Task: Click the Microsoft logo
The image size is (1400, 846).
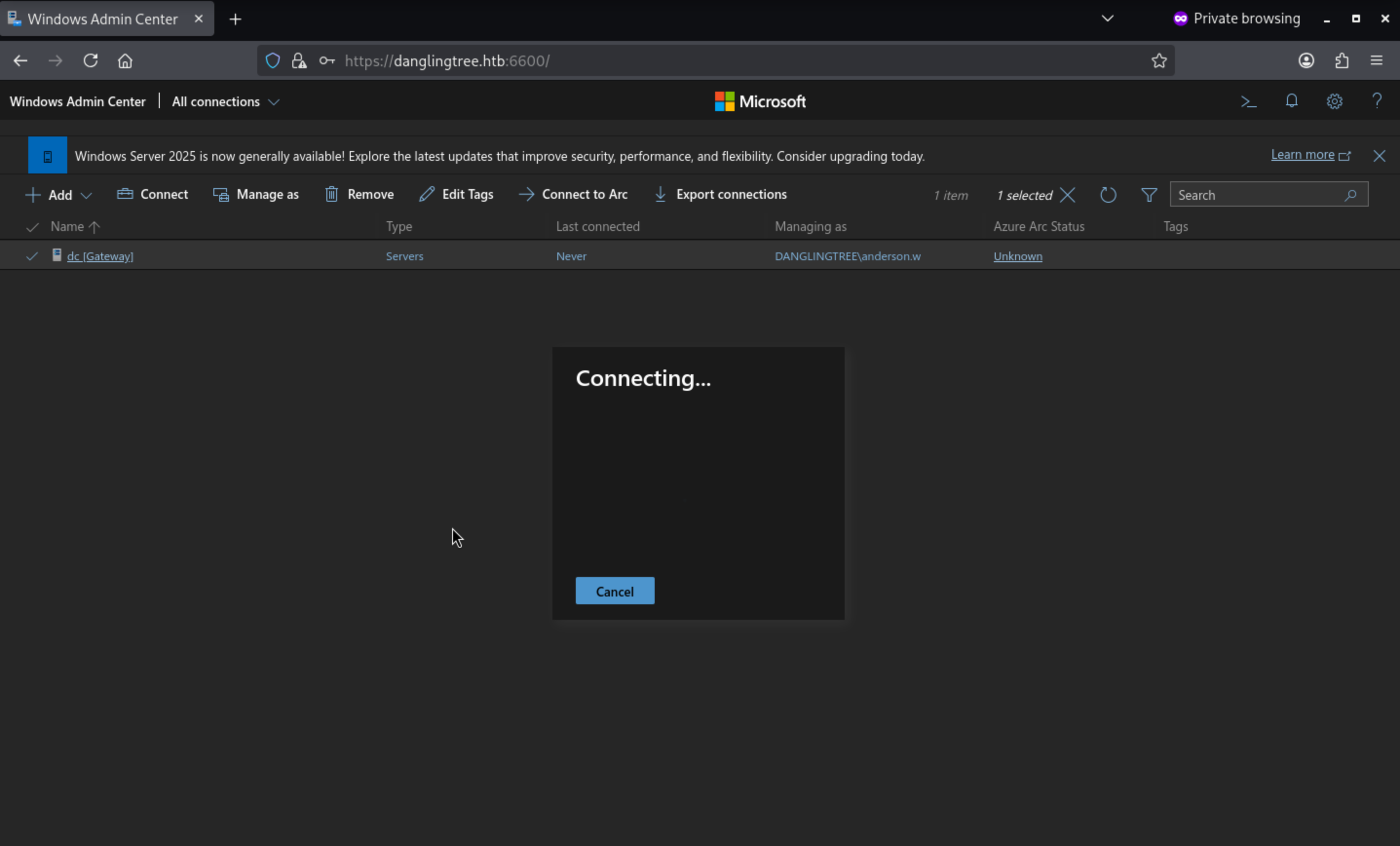Action: click(x=760, y=102)
